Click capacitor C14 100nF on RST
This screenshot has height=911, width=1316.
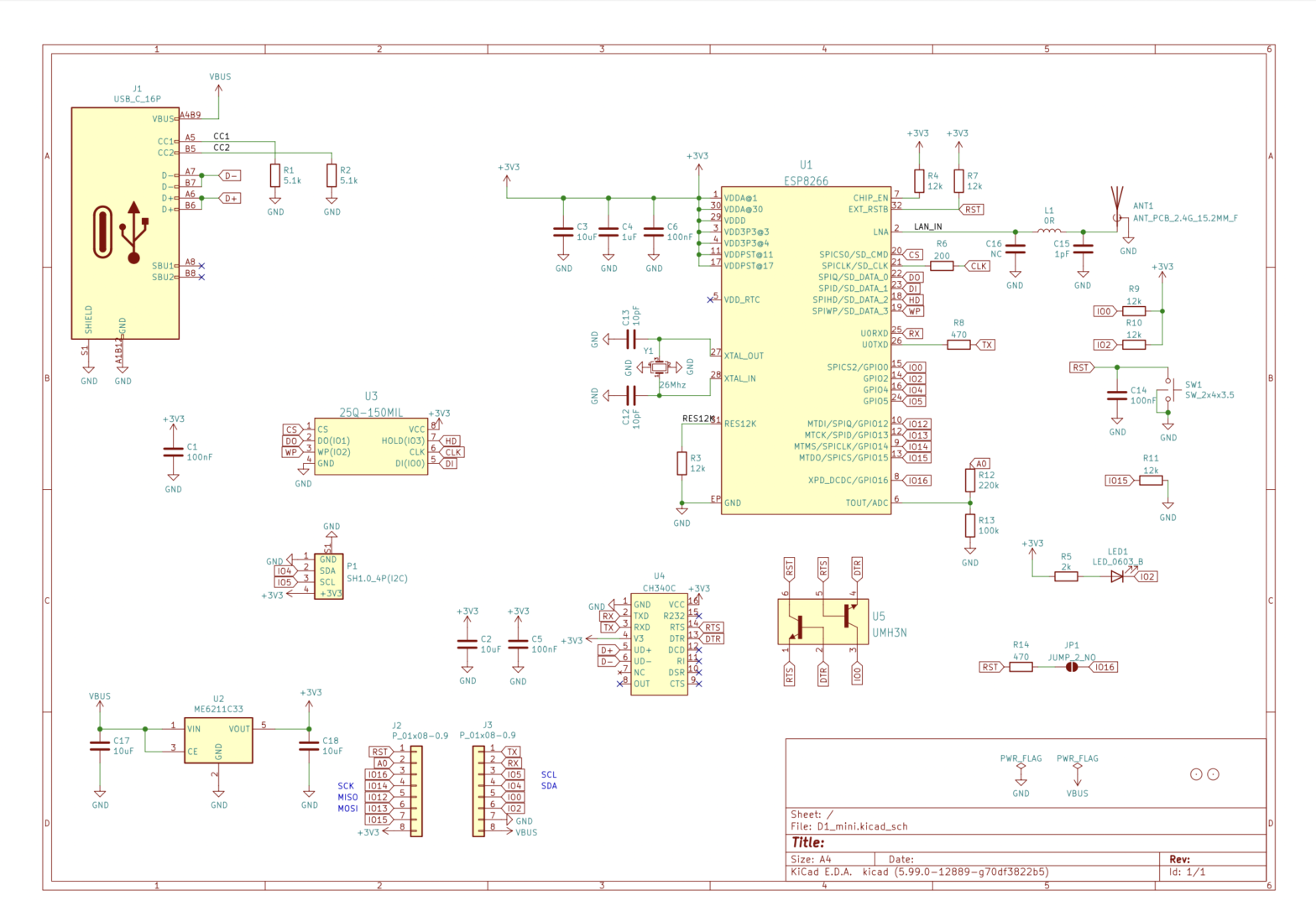tap(1117, 395)
